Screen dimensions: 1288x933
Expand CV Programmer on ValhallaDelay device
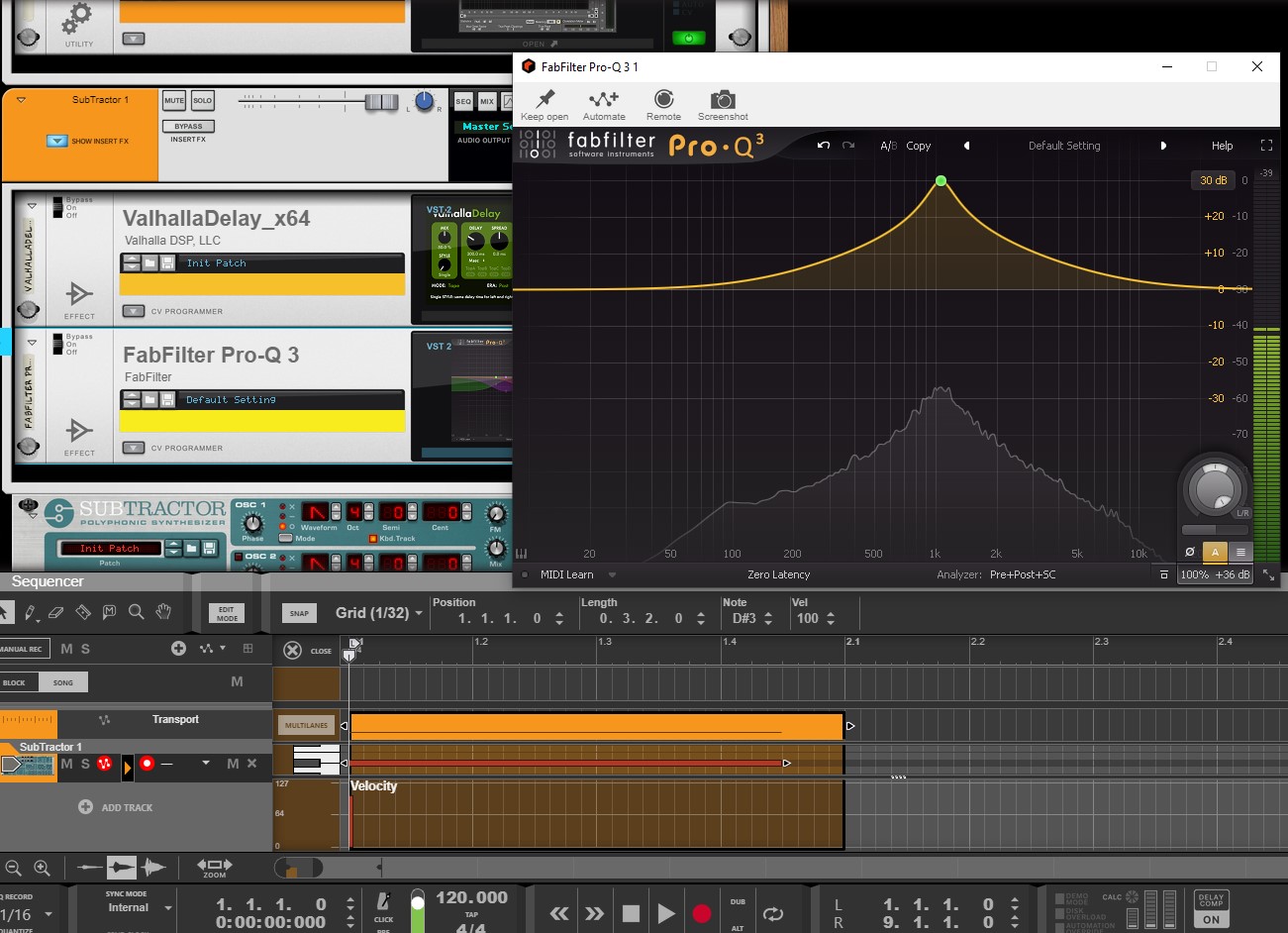click(134, 311)
